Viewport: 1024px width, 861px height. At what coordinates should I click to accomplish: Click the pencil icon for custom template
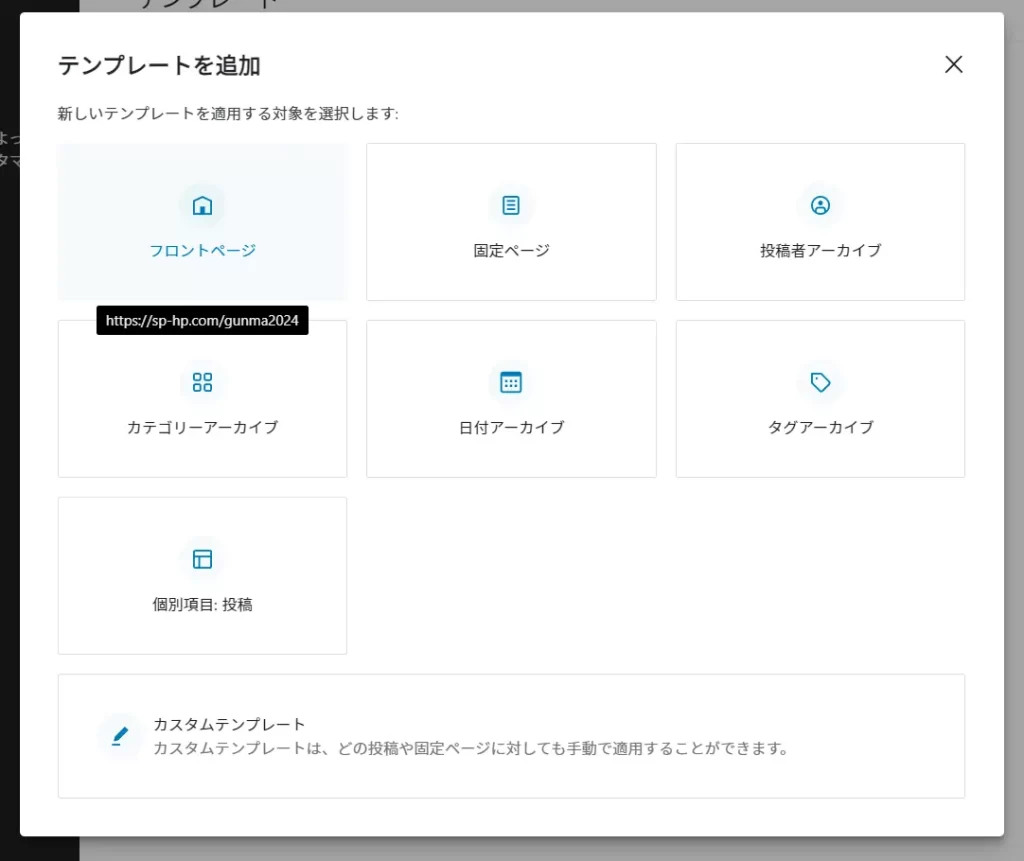tap(120, 736)
